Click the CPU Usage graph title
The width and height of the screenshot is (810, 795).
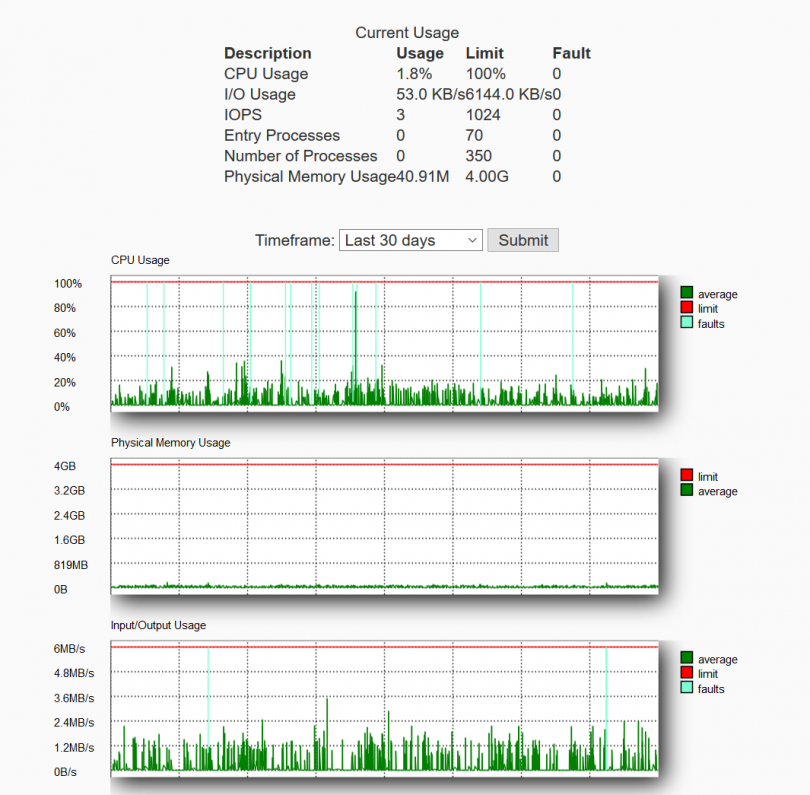pos(138,260)
